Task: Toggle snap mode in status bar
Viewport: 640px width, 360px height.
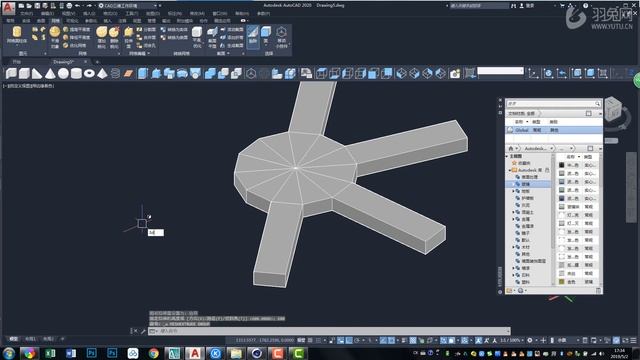Action: tap(319, 340)
